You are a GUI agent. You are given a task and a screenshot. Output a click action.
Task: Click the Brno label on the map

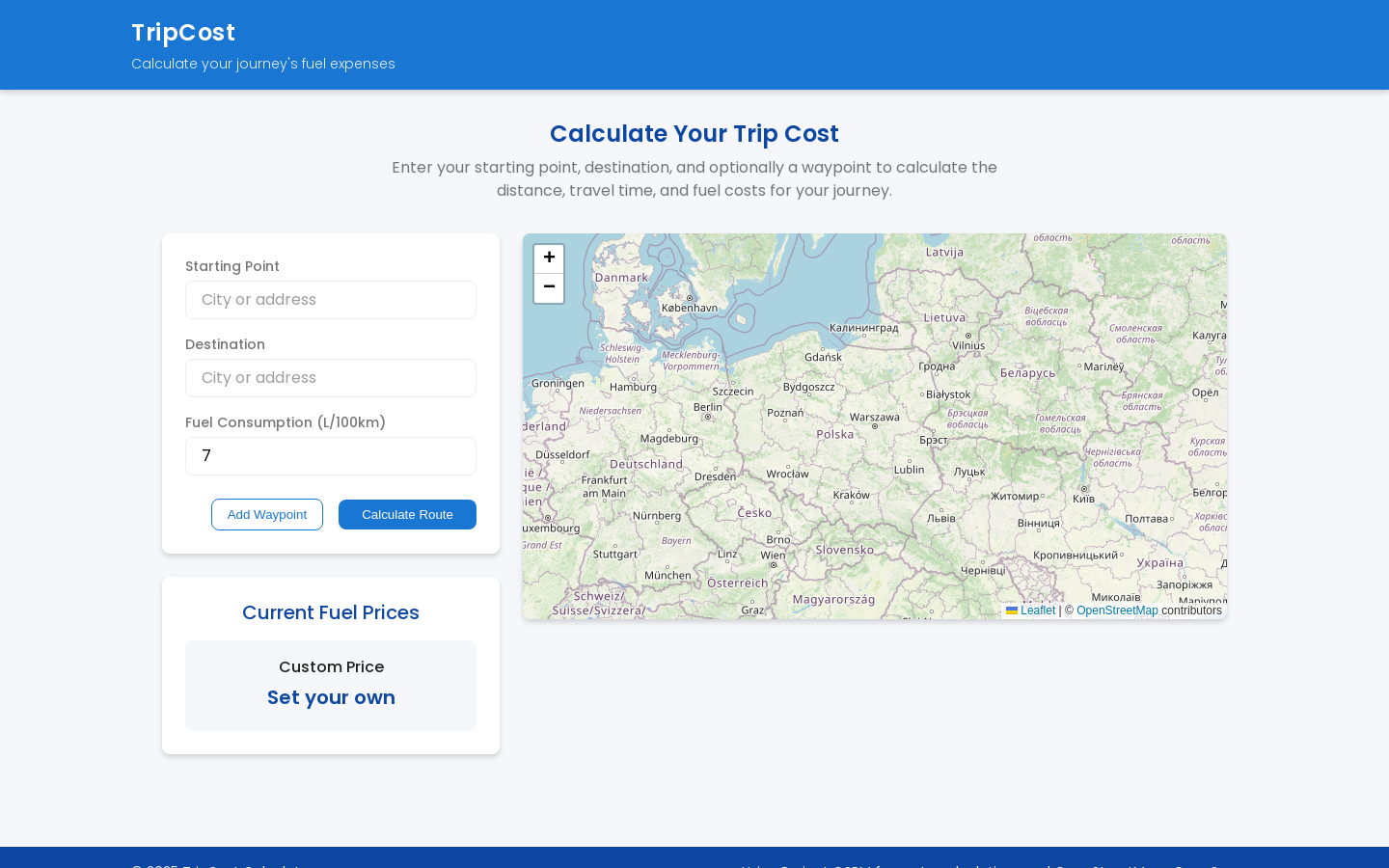(778, 540)
